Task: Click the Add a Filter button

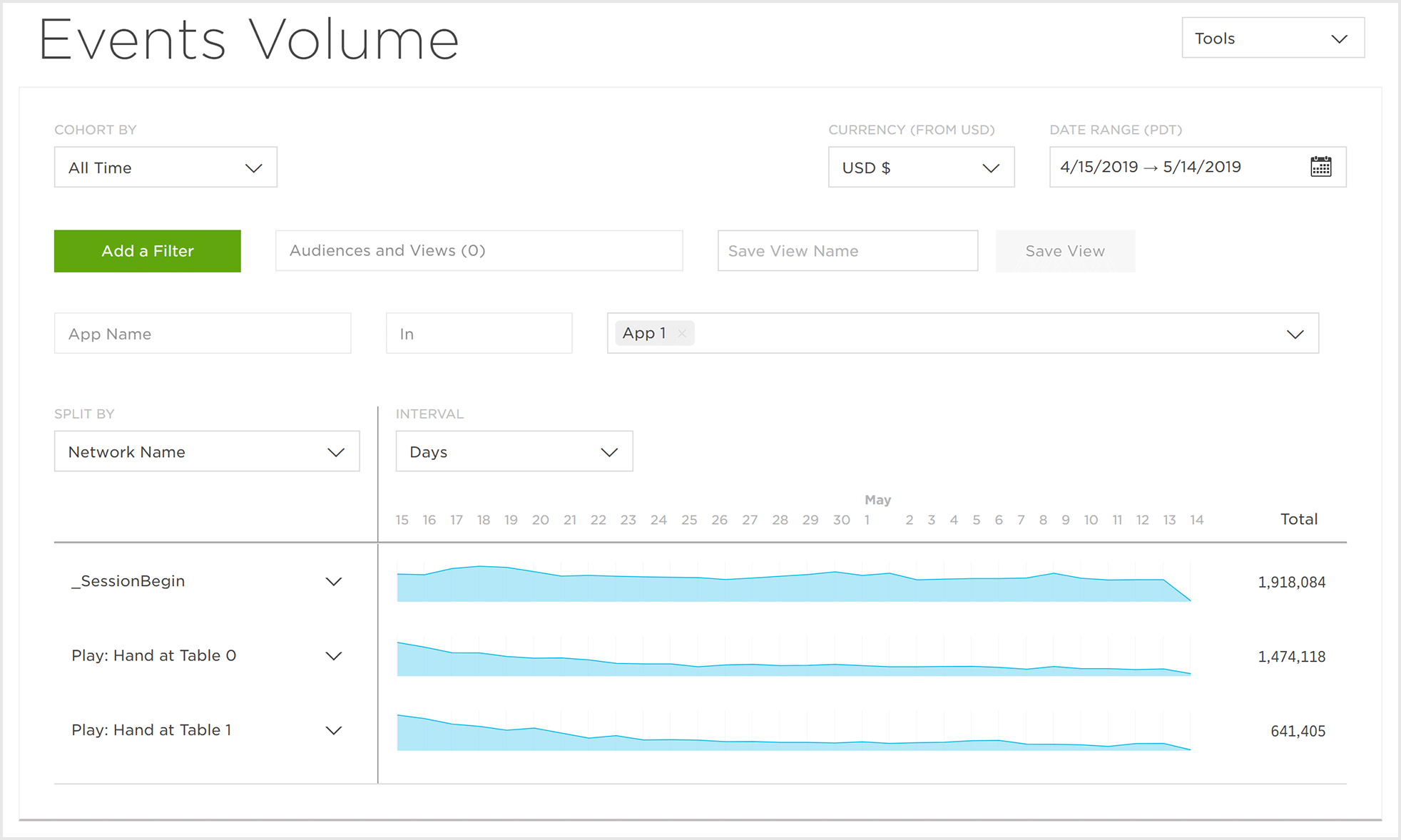Action: (148, 251)
